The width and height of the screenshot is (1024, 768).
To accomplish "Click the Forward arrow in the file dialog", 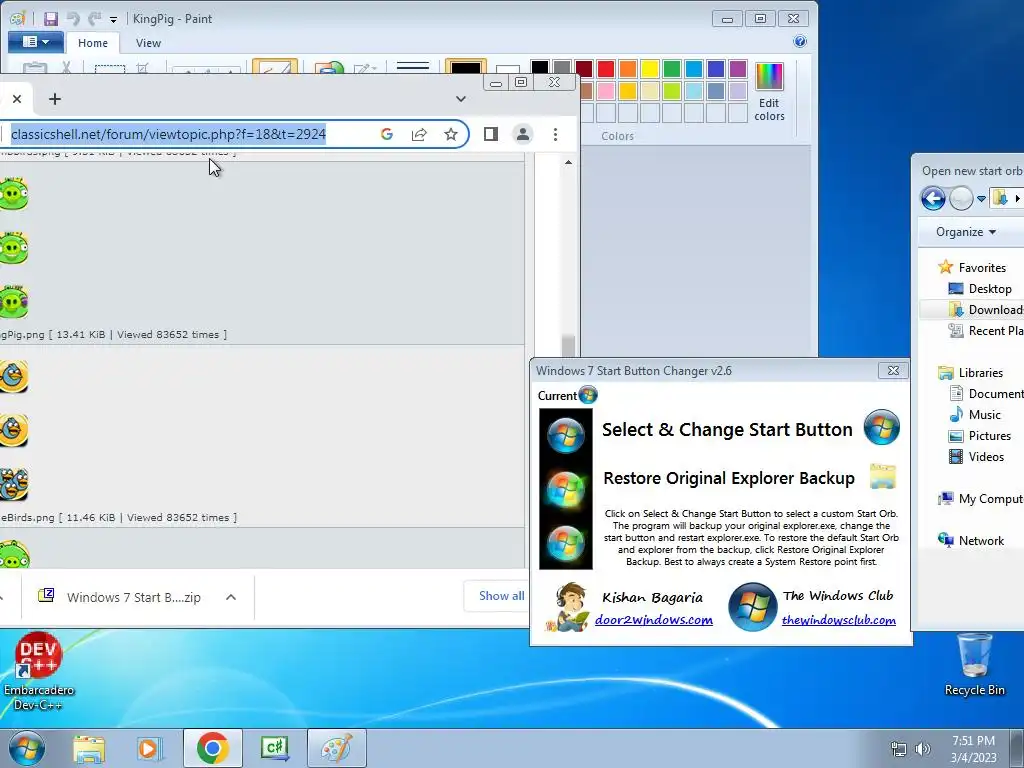I will point(961,198).
